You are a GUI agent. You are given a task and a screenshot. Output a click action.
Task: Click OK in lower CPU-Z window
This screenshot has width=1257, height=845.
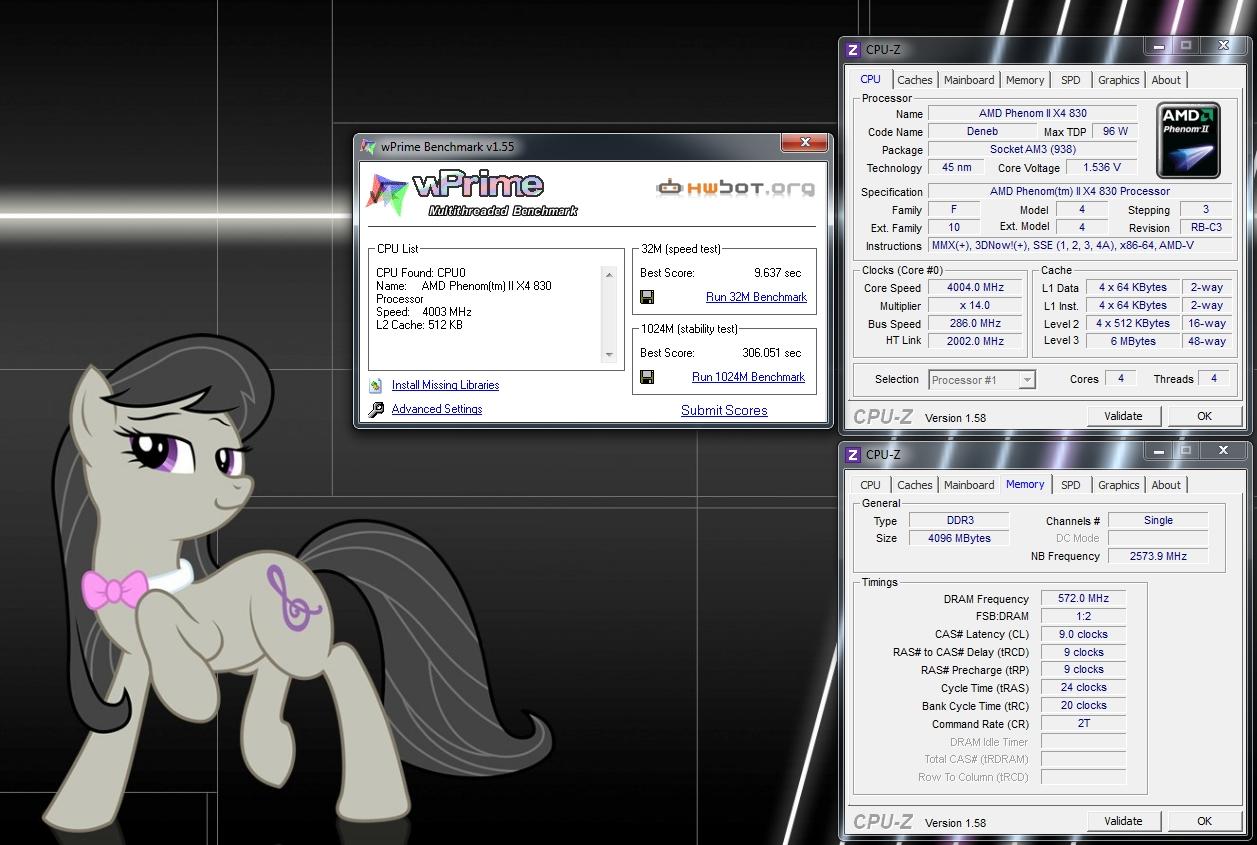click(1204, 821)
